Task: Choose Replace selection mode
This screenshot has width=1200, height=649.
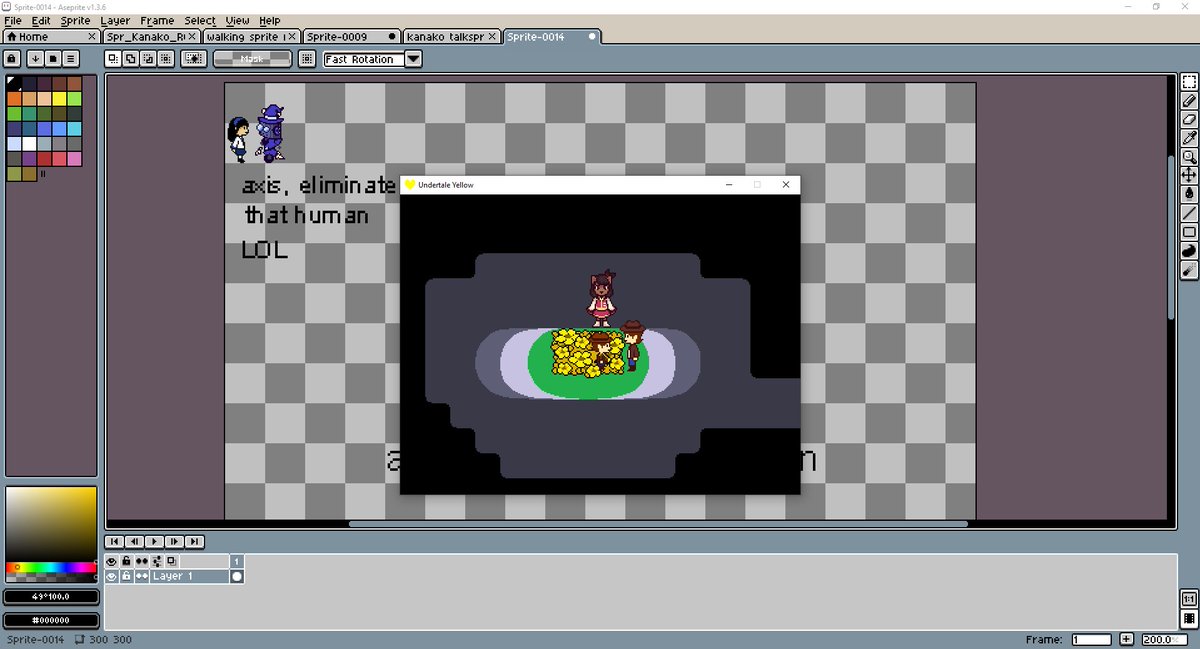Action: [114, 59]
